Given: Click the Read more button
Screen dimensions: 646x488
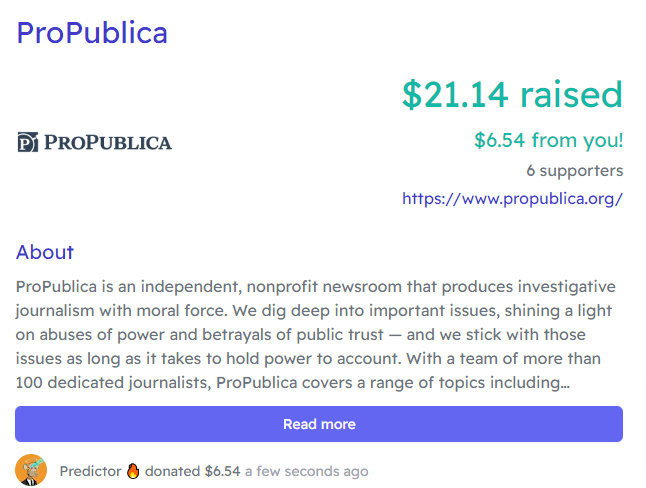Looking at the screenshot, I should point(319,424).
